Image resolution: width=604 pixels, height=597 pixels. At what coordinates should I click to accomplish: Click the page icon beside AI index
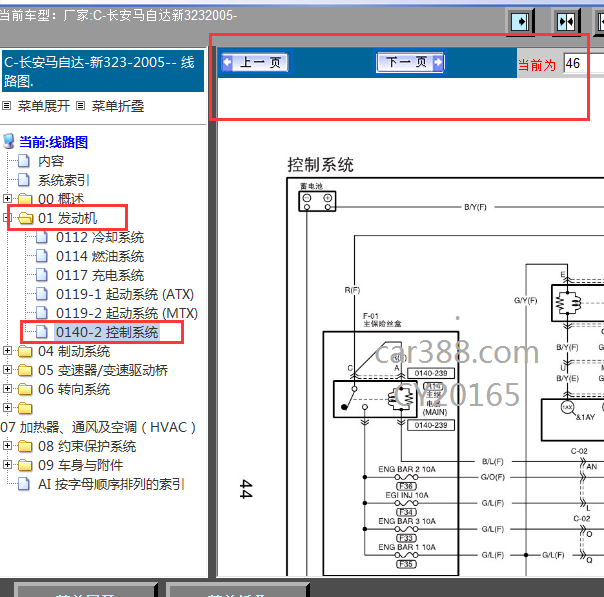click(x=24, y=484)
